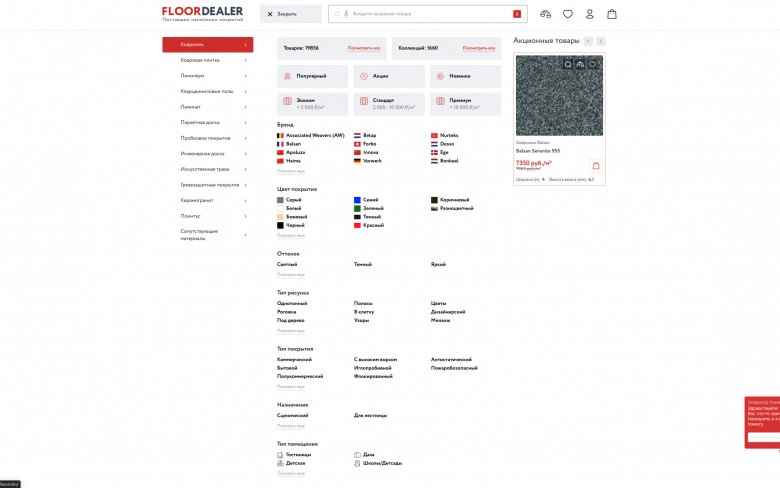Click the Популярный filter tile
Image resolution: width=780 pixels, height=488 pixels.
coord(312,76)
